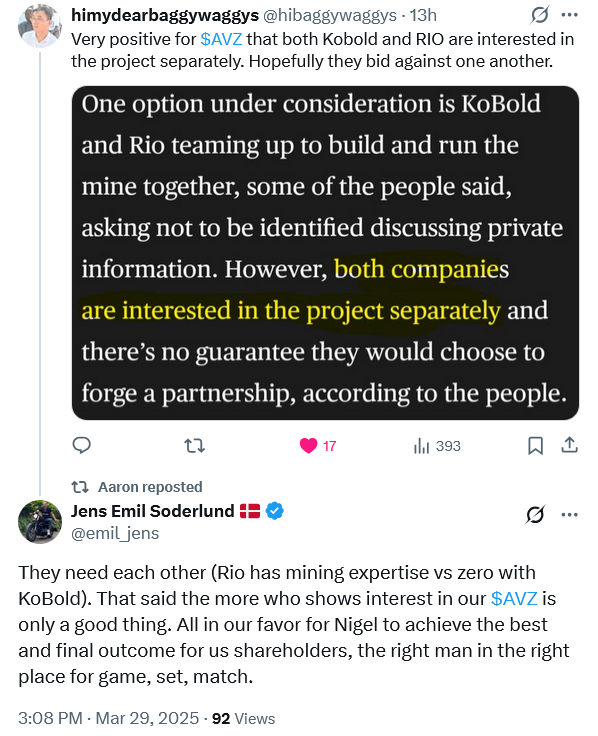The height and width of the screenshot is (736, 598).
Task: Open the quoted article screenshot image
Action: (x=325, y=253)
